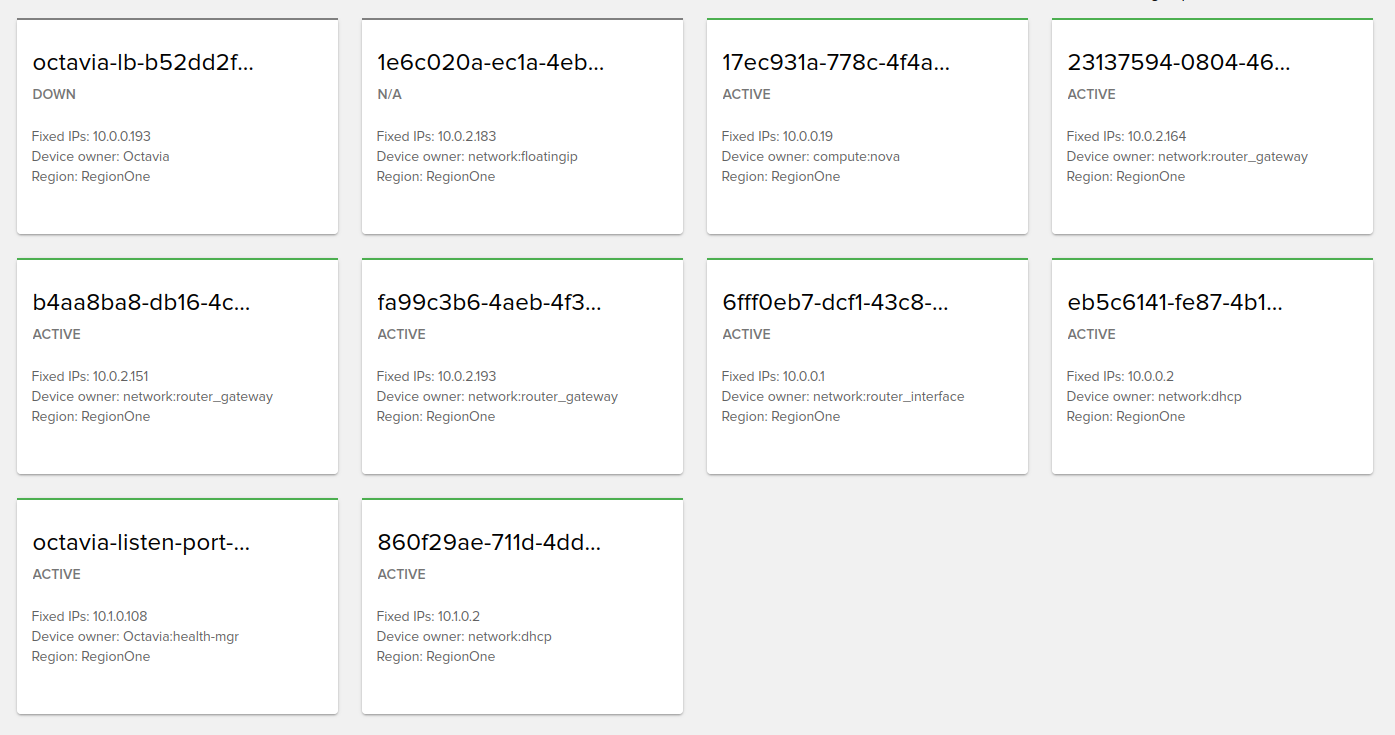Viewport: 1395px width, 735px height.
Task: Click the 23137594-0804-46 port title
Action: coord(1180,62)
